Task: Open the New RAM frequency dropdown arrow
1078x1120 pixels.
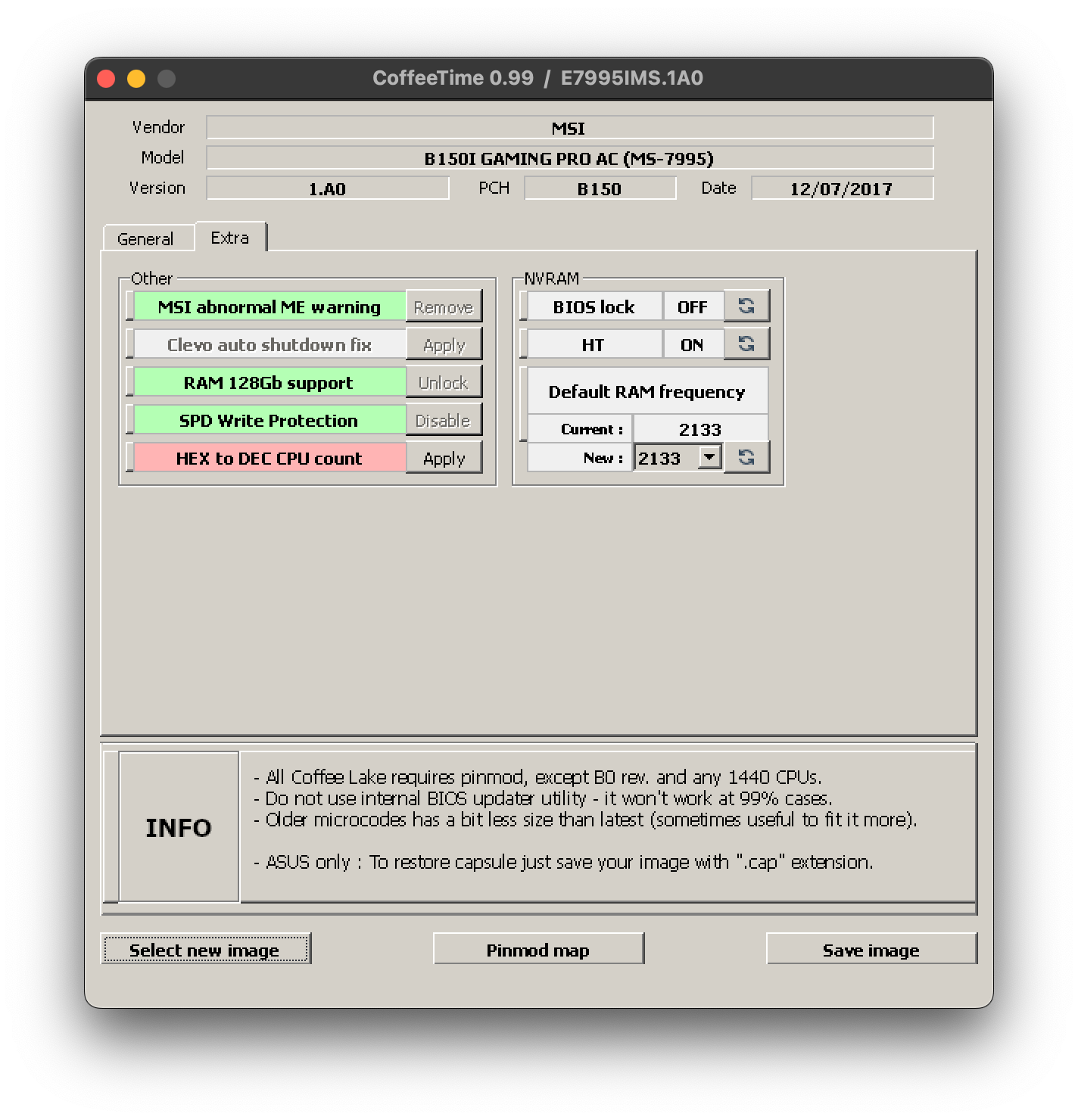Action: click(709, 457)
